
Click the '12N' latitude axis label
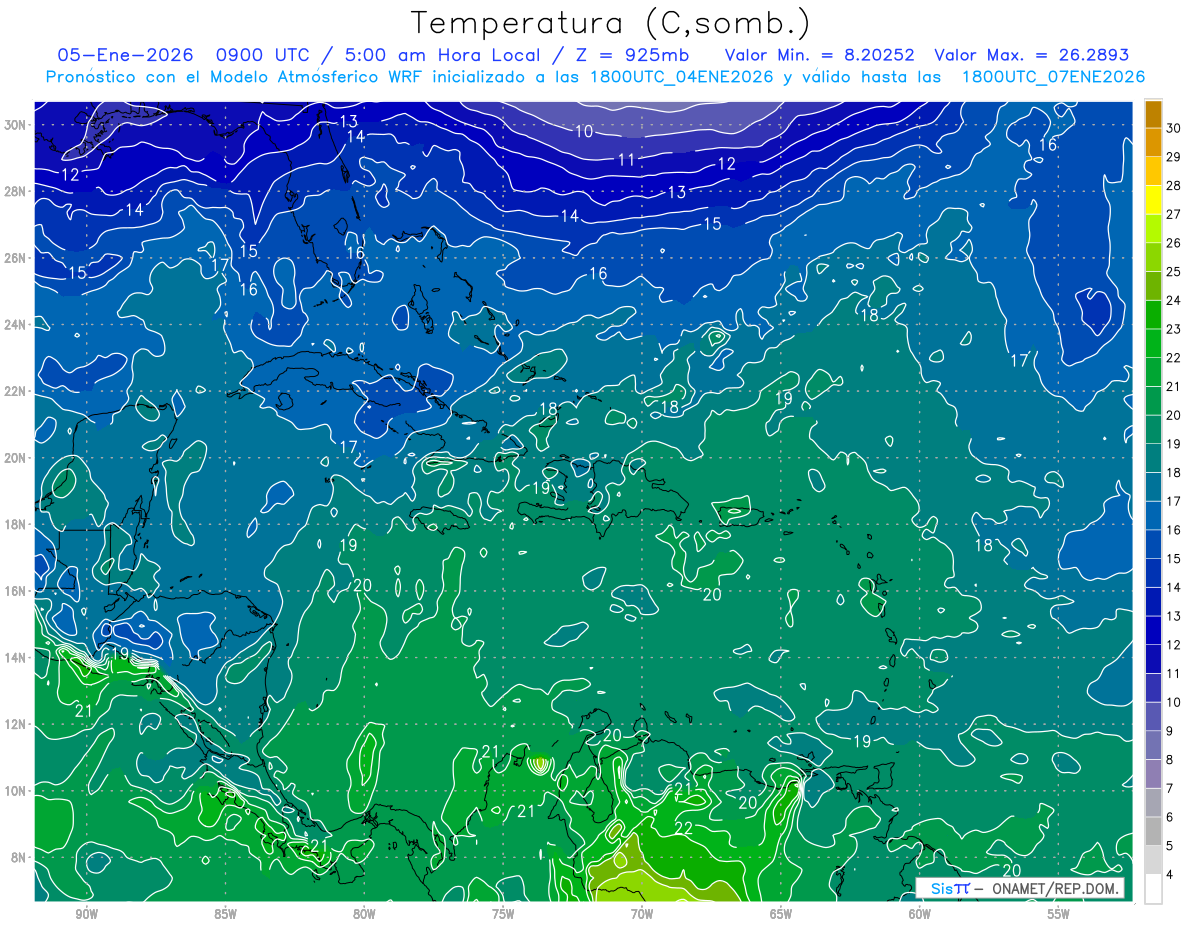[x=16, y=724]
